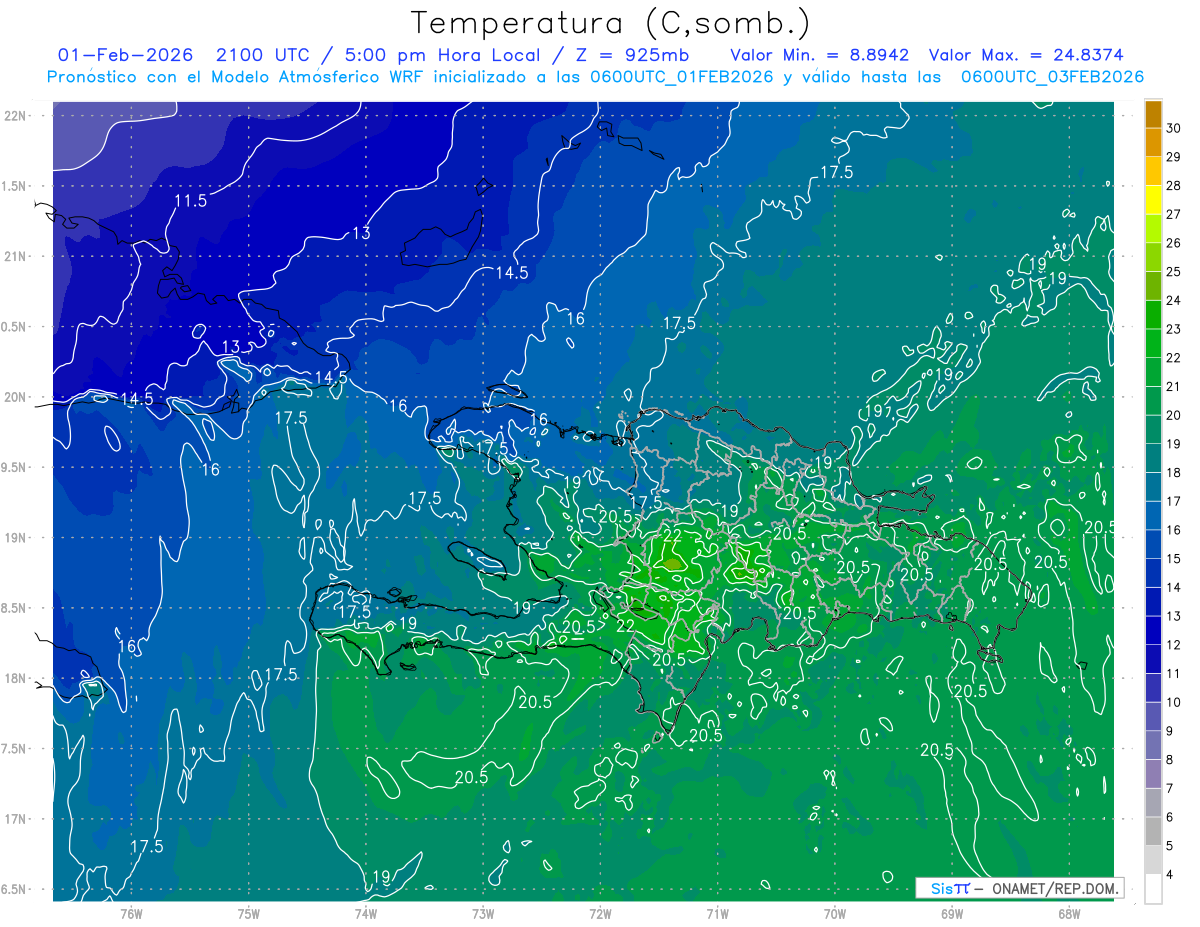Click the "22N" latitude axis label

click(16, 116)
